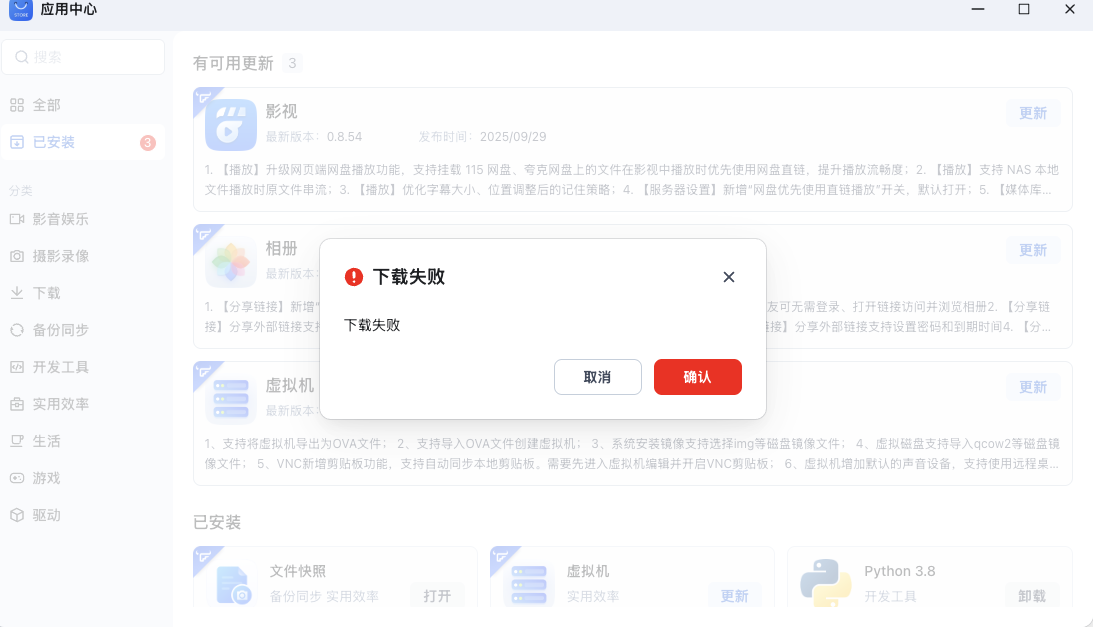This screenshot has height=627, width=1093.
Task: Open the 游戏 category
Action: click(83, 478)
